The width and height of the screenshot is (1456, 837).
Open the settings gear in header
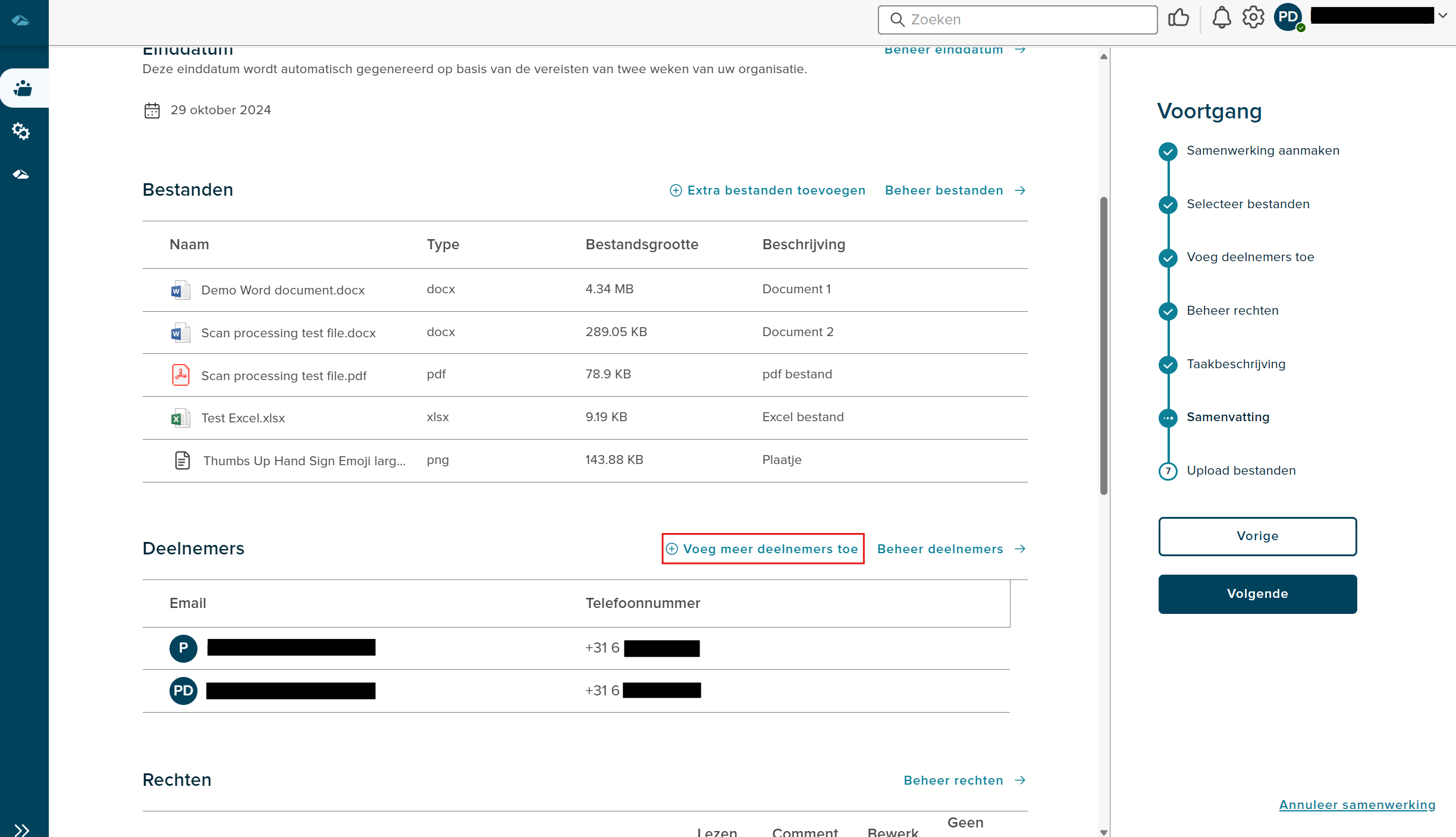[1253, 17]
